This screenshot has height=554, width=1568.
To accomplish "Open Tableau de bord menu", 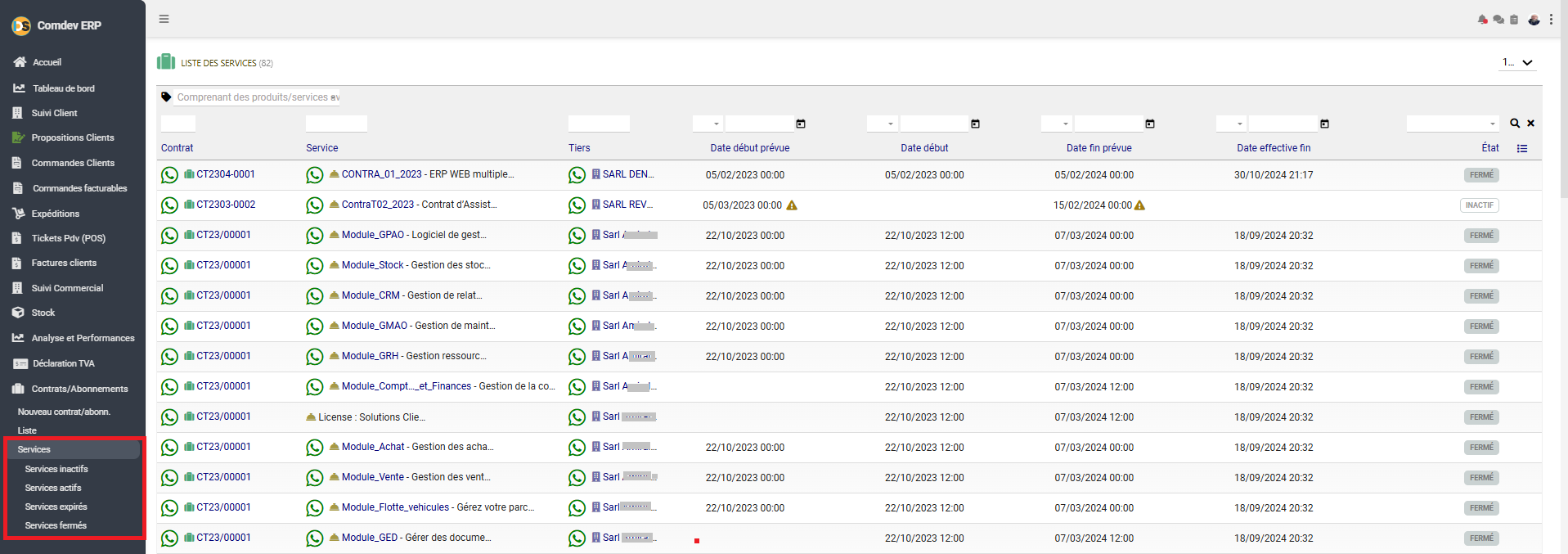I will 63,88.
